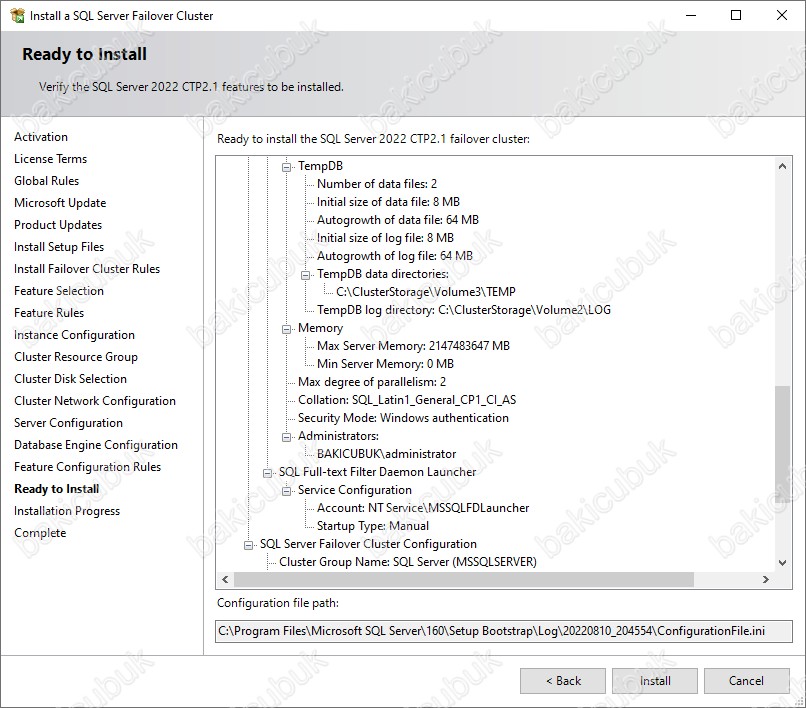Collapse the TempDB data directories node

(305, 275)
